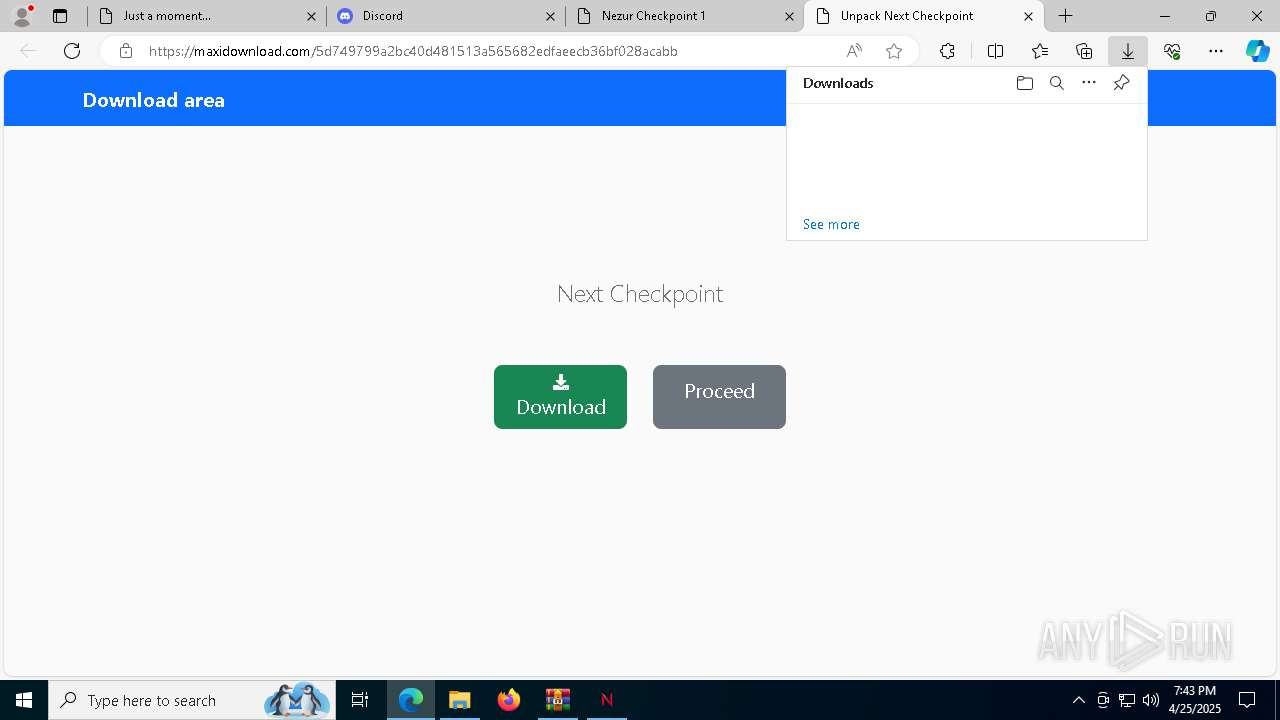Add this page to favorites star
The height and width of the screenshot is (720, 1280).
pyautogui.click(x=894, y=51)
